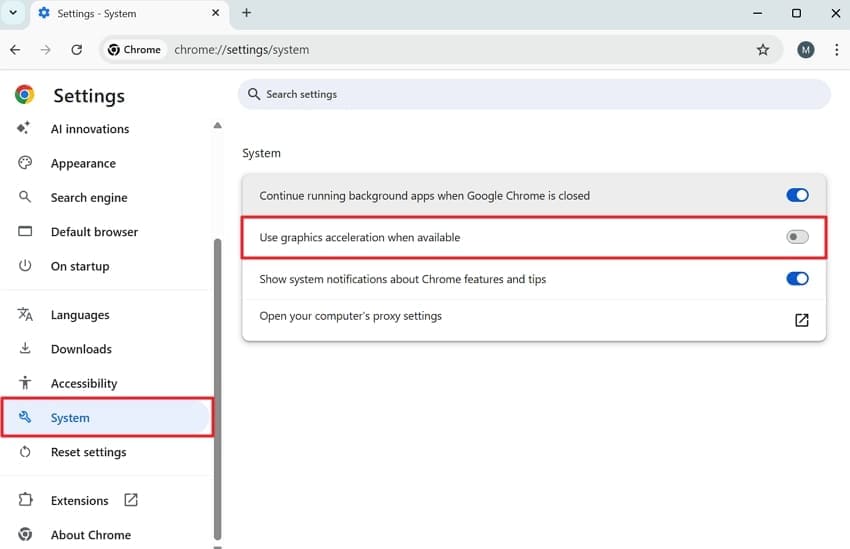Click 'Use graphics acceleration when available' text
This screenshot has height=549, width=850.
coord(359,237)
